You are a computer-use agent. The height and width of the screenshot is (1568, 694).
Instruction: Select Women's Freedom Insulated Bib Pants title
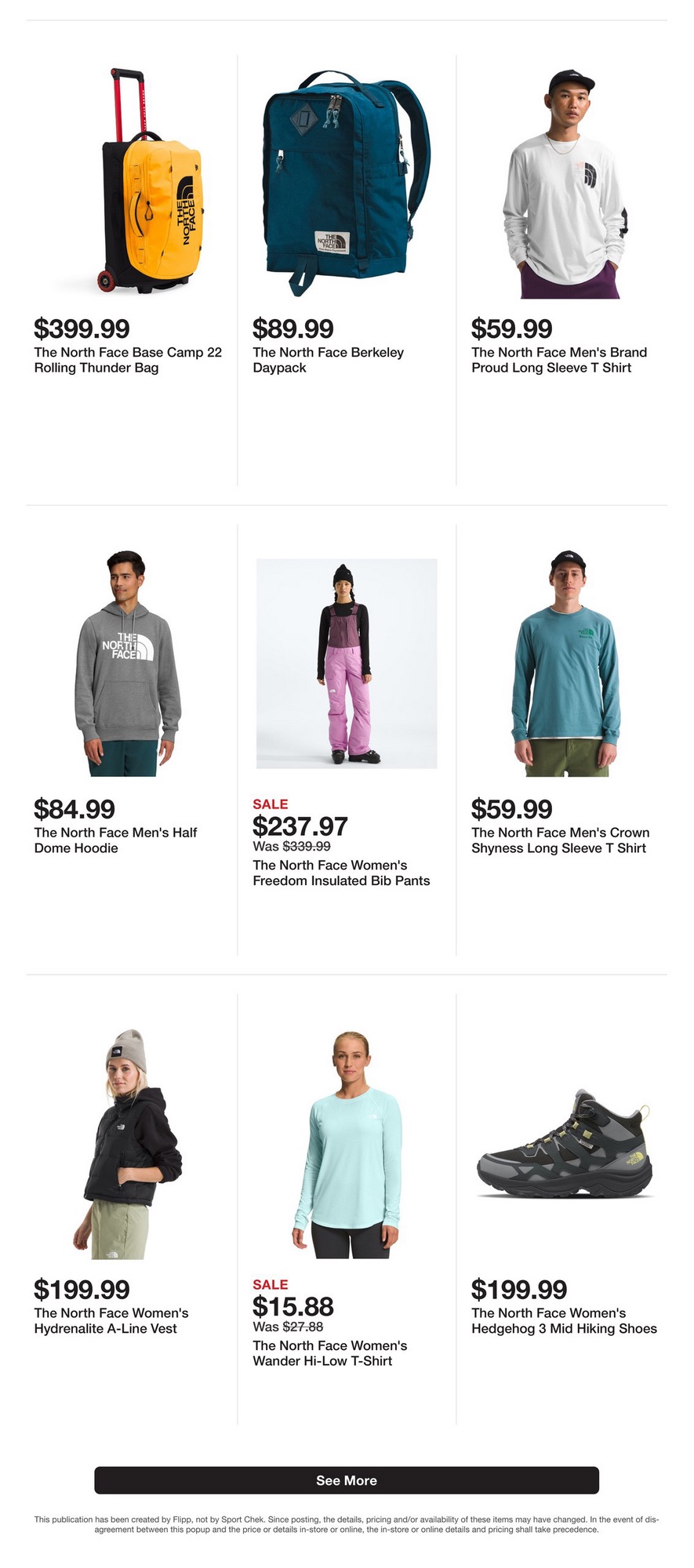(x=341, y=873)
